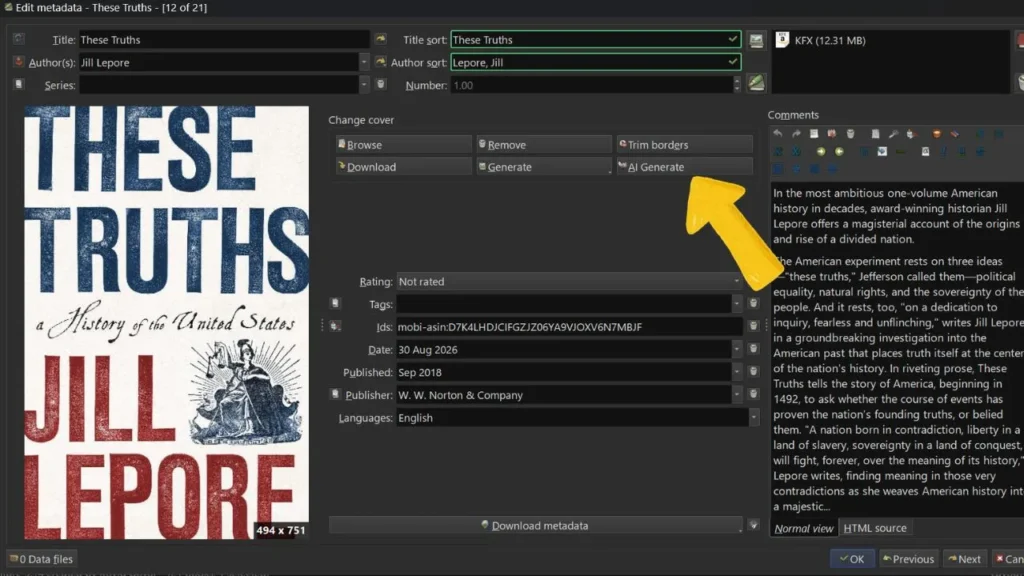Undo the last edit in Comments toolbar

pos(778,134)
